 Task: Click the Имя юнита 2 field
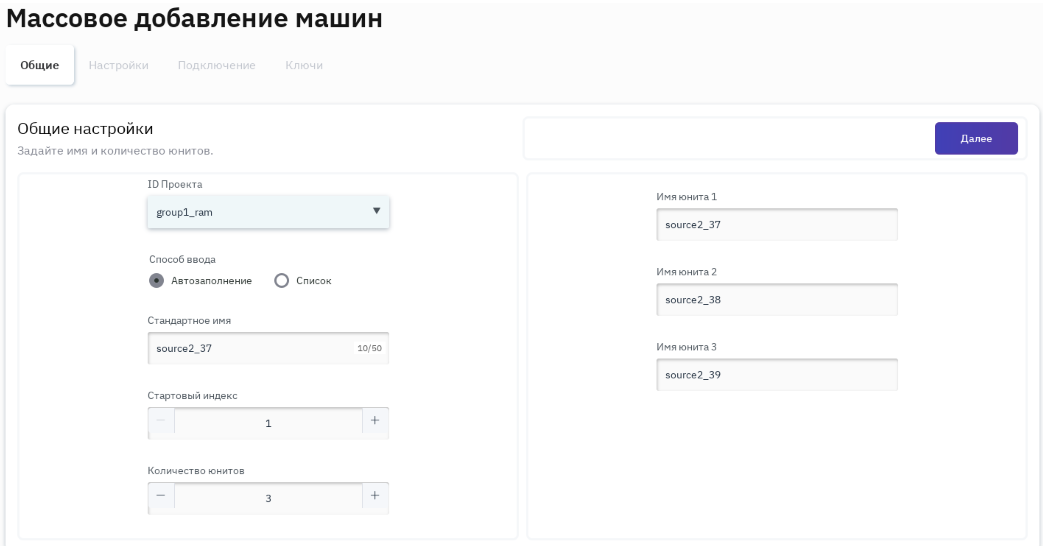point(776,300)
